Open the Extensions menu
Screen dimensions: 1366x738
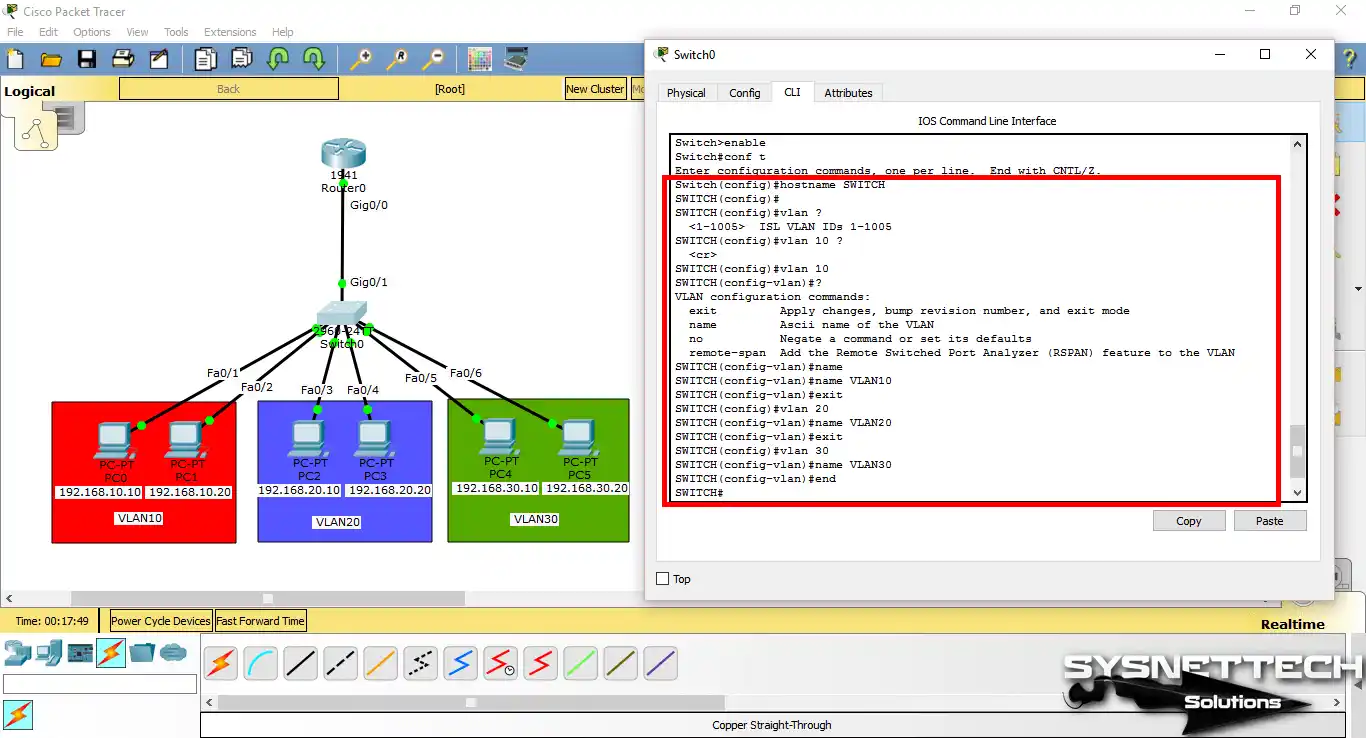click(230, 32)
